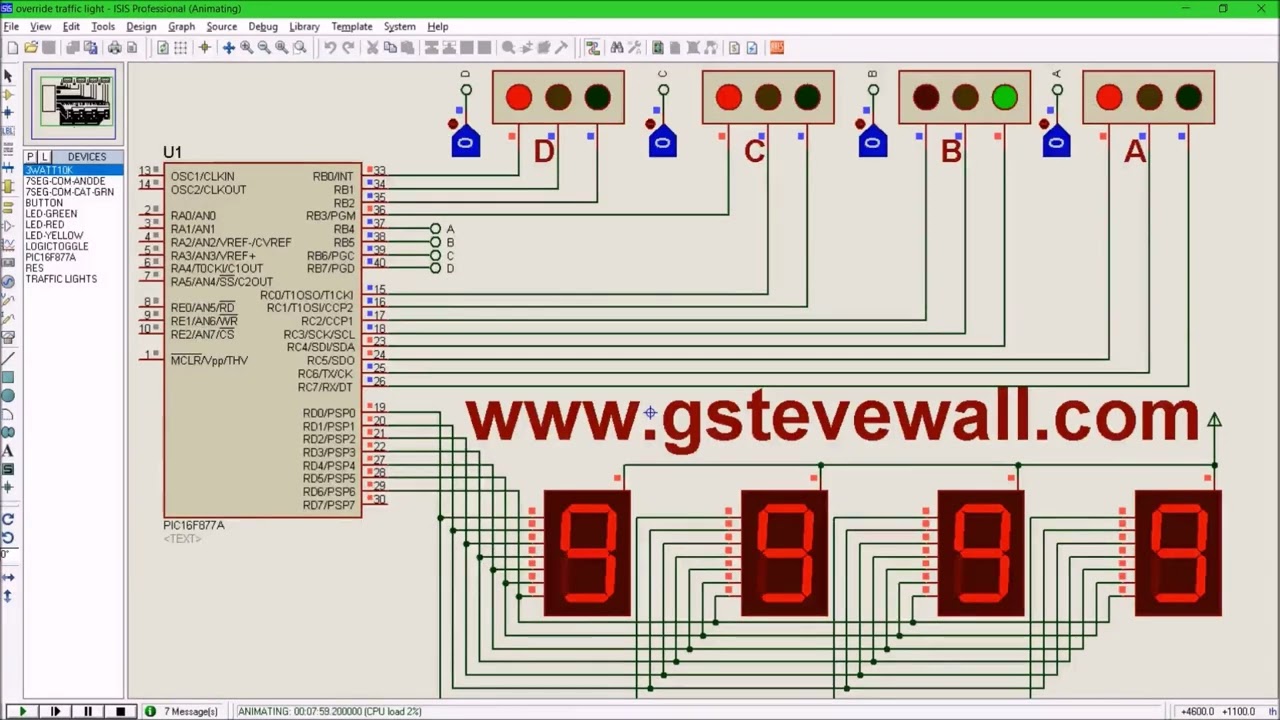Click the L library button

[x=44, y=157]
